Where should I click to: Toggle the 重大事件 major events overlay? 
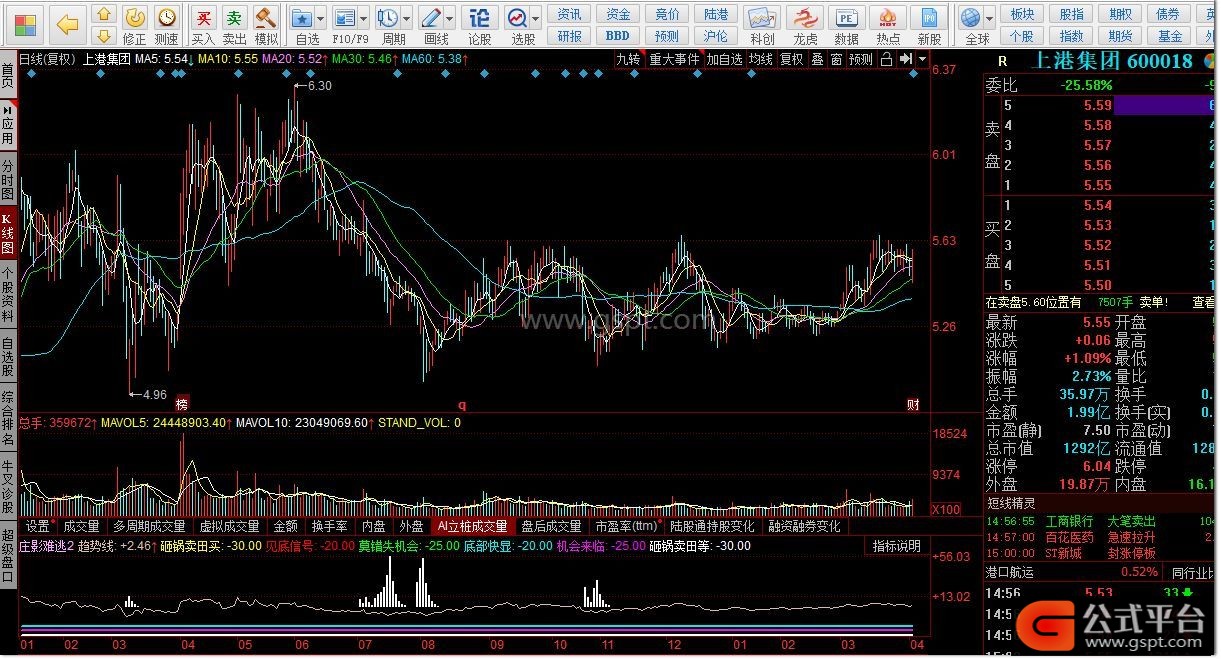click(674, 59)
